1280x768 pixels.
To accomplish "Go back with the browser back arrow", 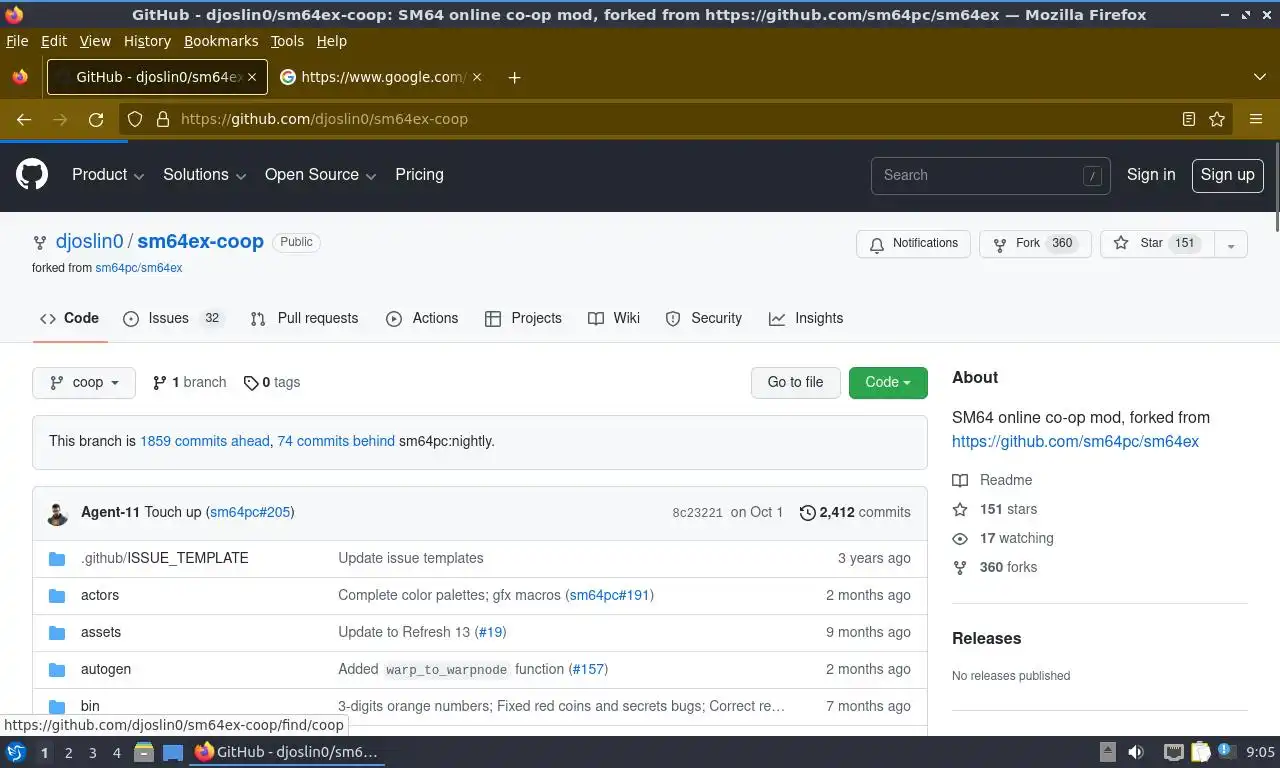I will click(24, 119).
